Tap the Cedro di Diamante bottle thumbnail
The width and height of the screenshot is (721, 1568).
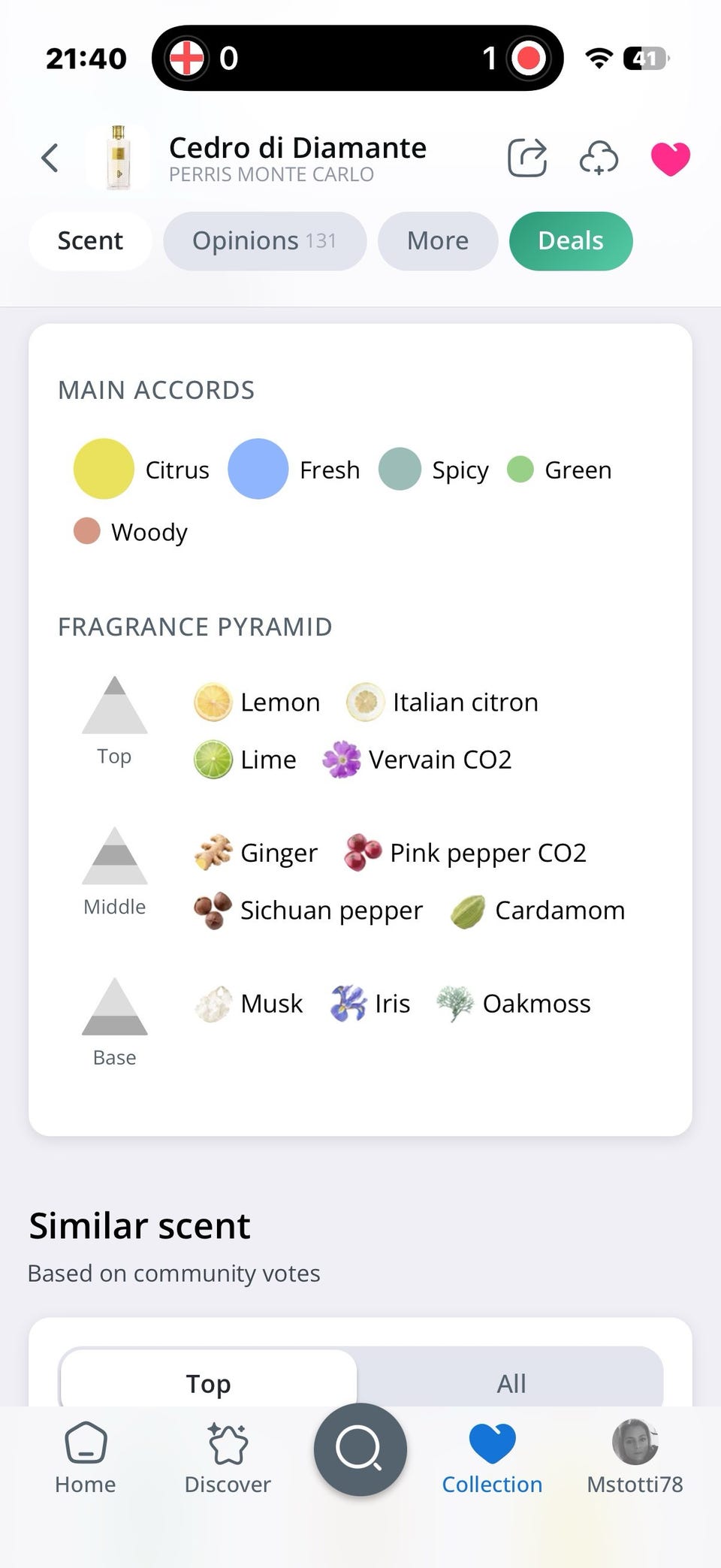pos(118,158)
